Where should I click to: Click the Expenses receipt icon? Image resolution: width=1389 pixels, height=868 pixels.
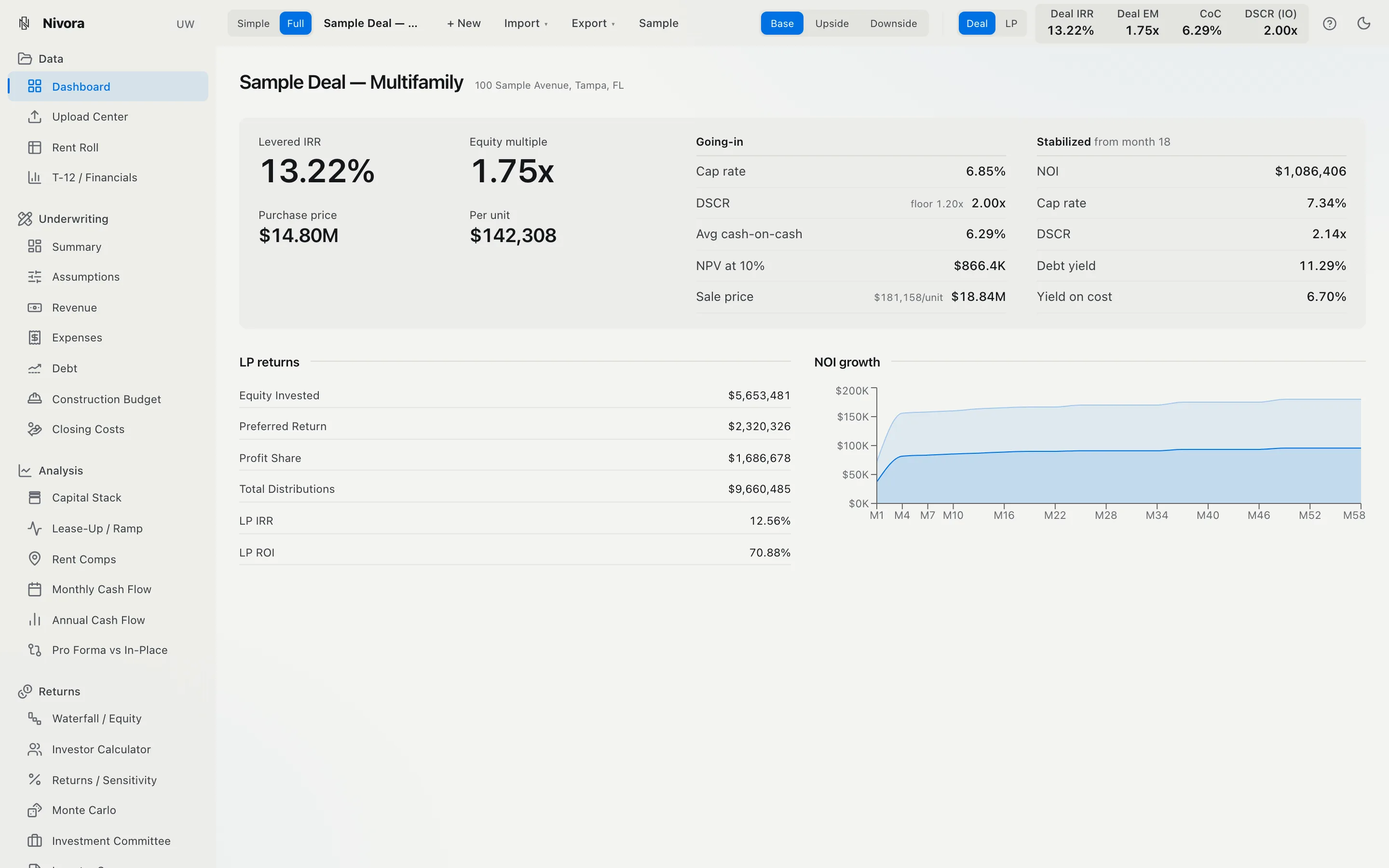(34, 338)
